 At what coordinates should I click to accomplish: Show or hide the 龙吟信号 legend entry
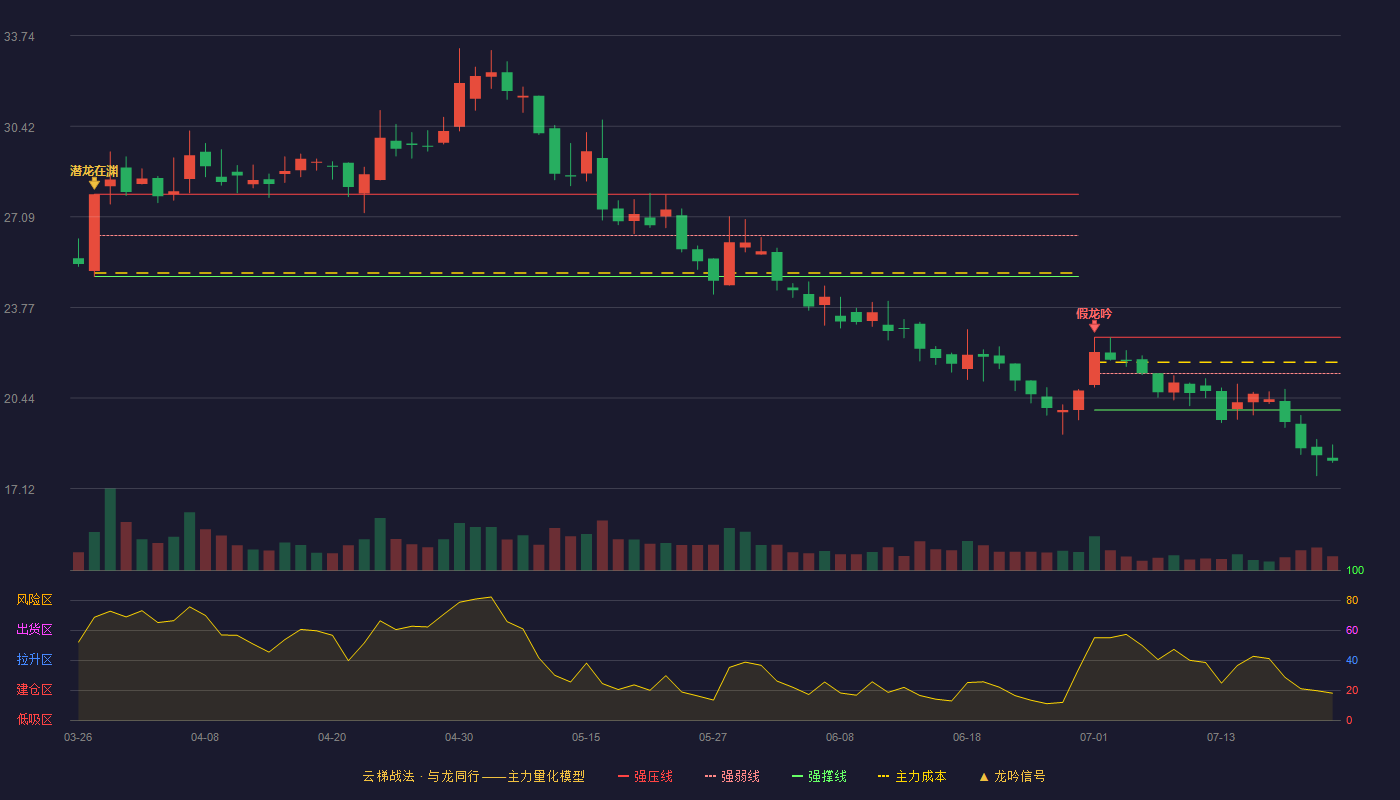pos(1011,776)
